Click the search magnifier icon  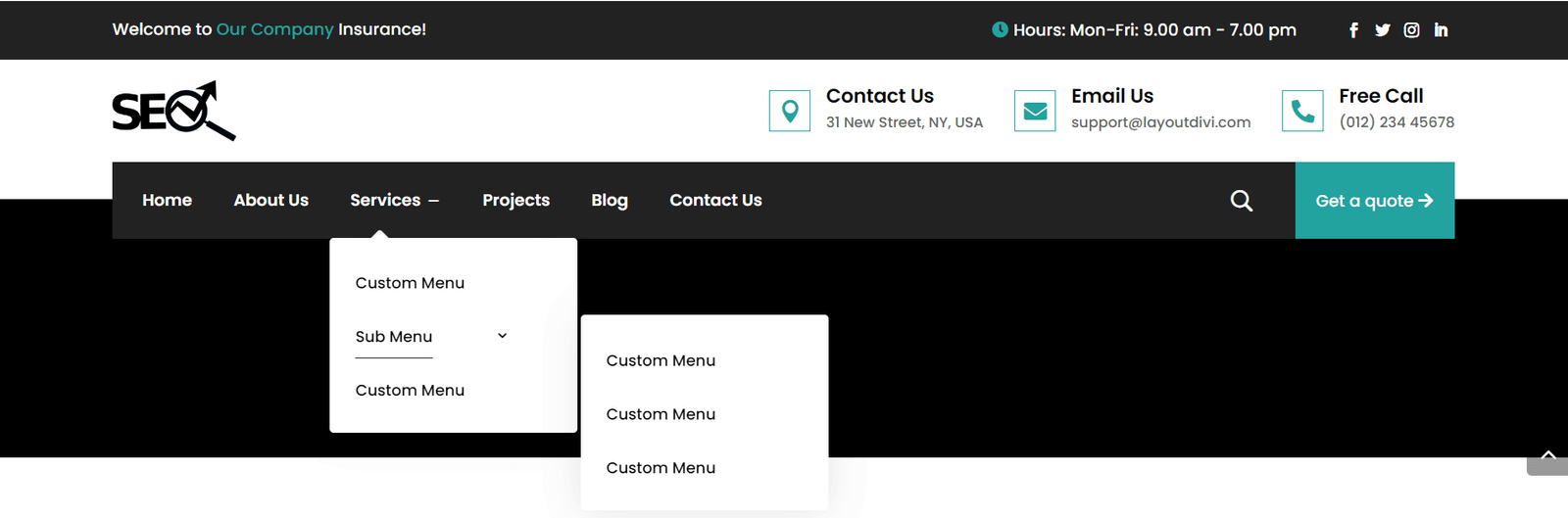(1241, 201)
